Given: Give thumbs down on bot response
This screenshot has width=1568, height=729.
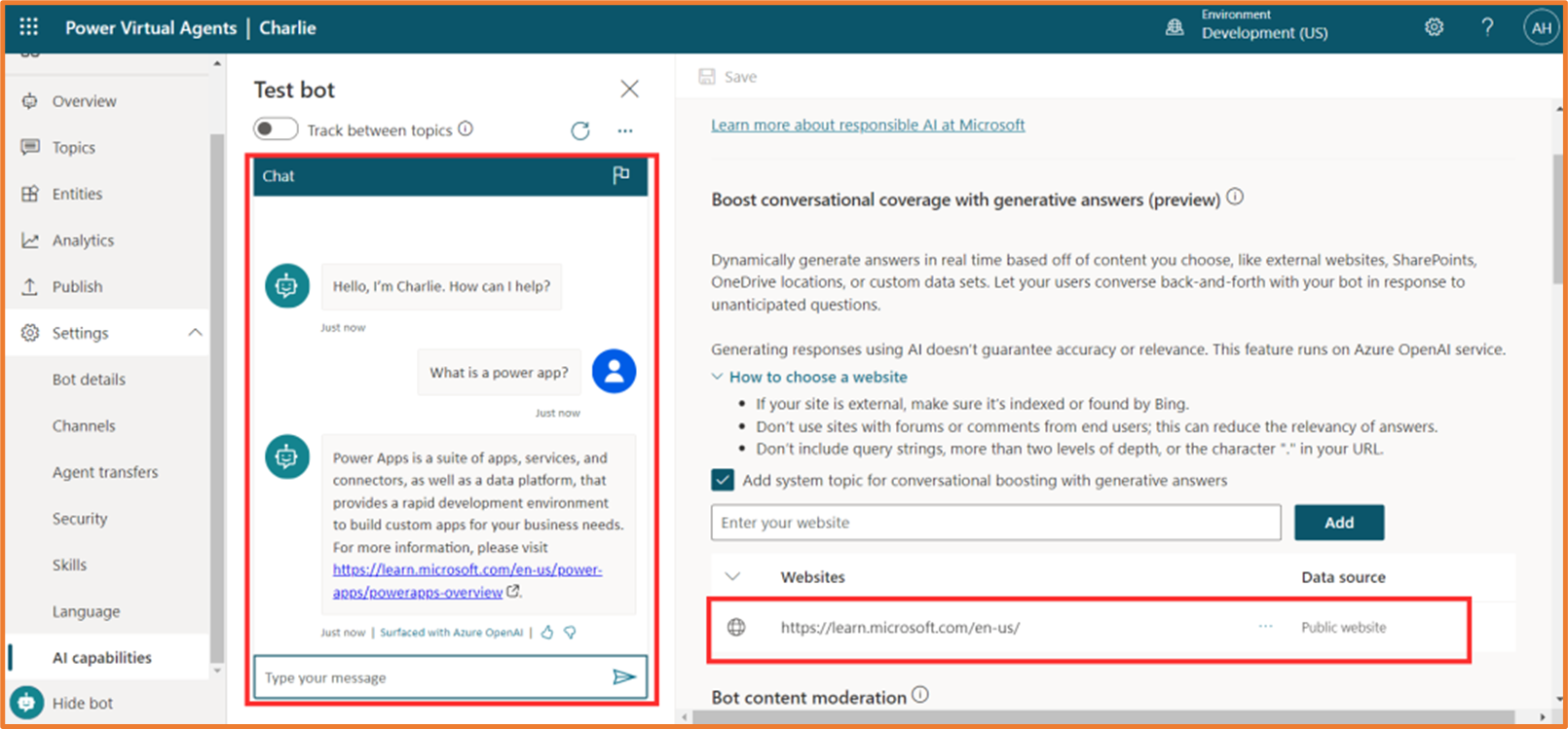Looking at the screenshot, I should point(571,633).
